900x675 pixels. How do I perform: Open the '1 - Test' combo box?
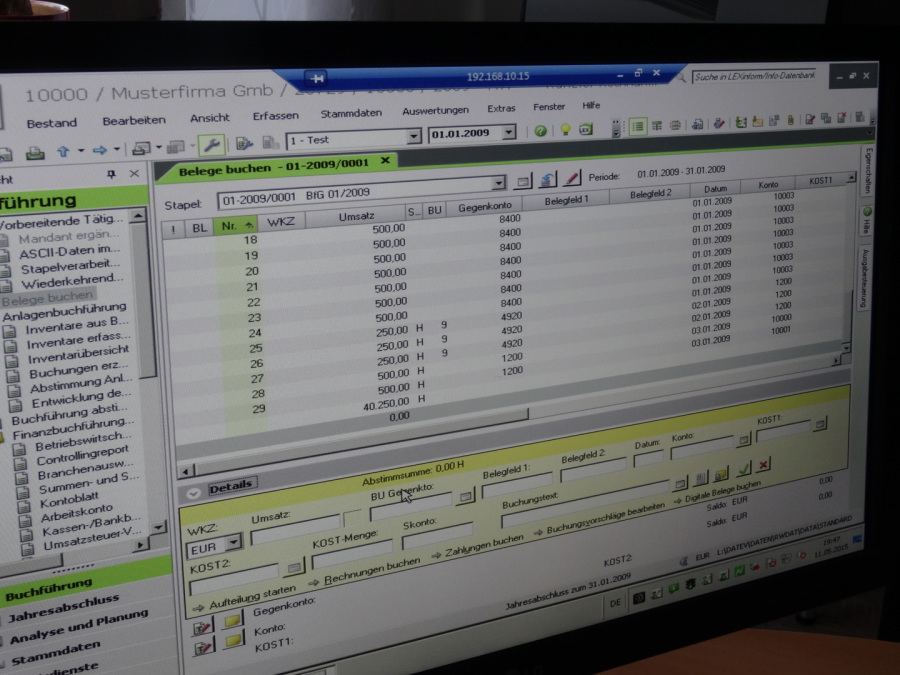pos(413,137)
